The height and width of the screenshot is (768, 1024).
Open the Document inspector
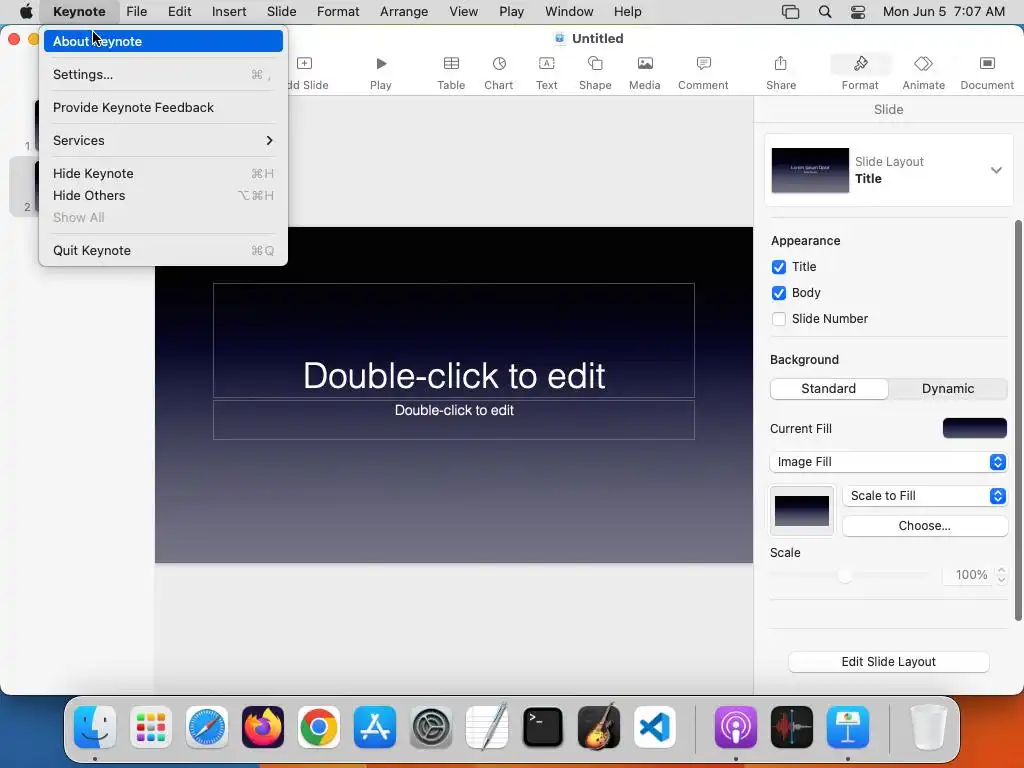(x=987, y=64)
